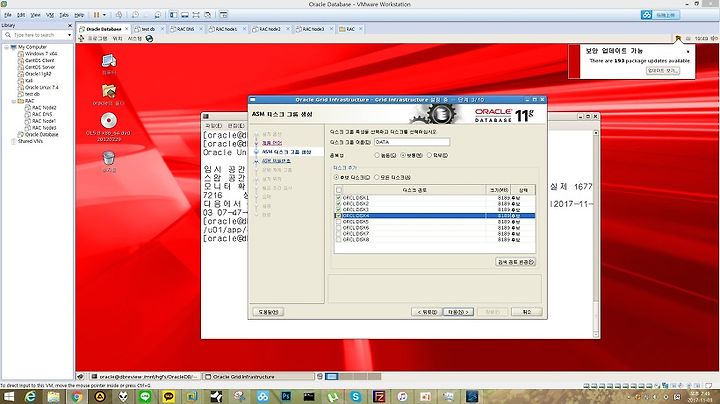Open KakaoTalk from the taskbar
720x404 pixels.
tap(169, 396)
